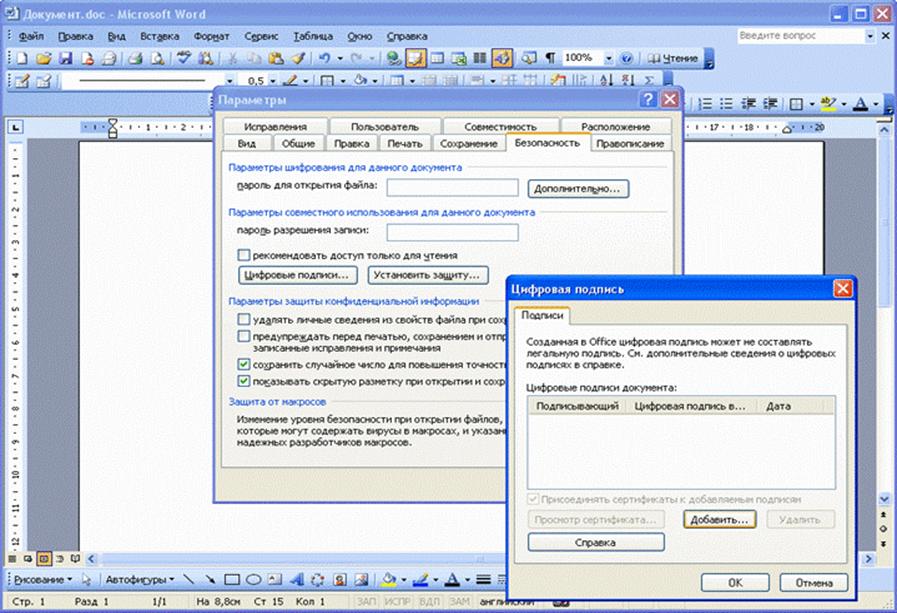Screen dimensions: 897x613
Task: Click the 'пароль для открытия файла' field
Action: click(x=453, y=188)
